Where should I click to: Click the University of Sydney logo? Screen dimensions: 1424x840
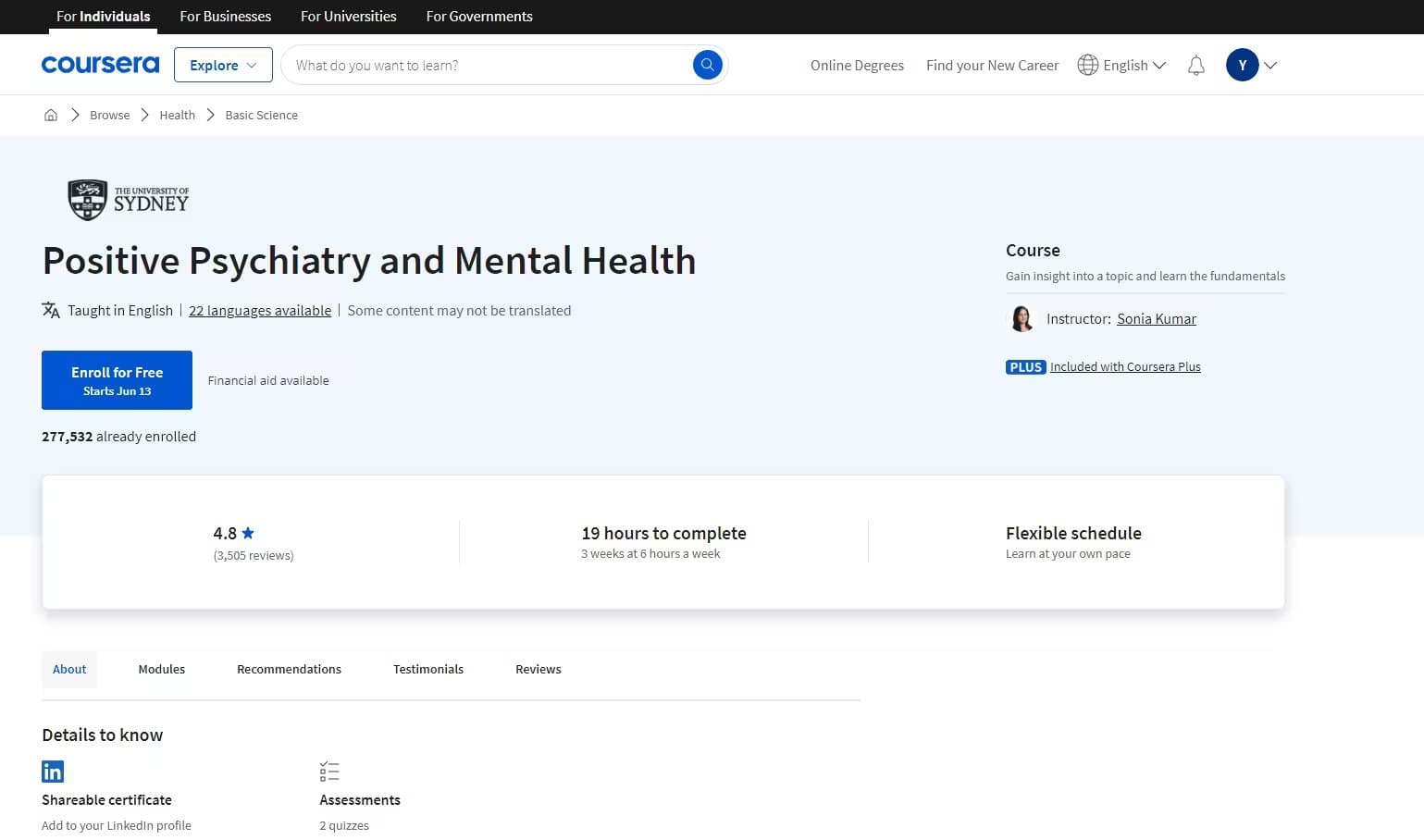coord(129,200)
